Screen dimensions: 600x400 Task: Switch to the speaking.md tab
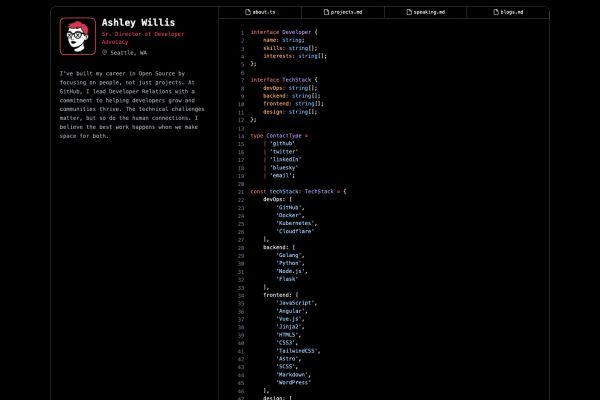426,12
